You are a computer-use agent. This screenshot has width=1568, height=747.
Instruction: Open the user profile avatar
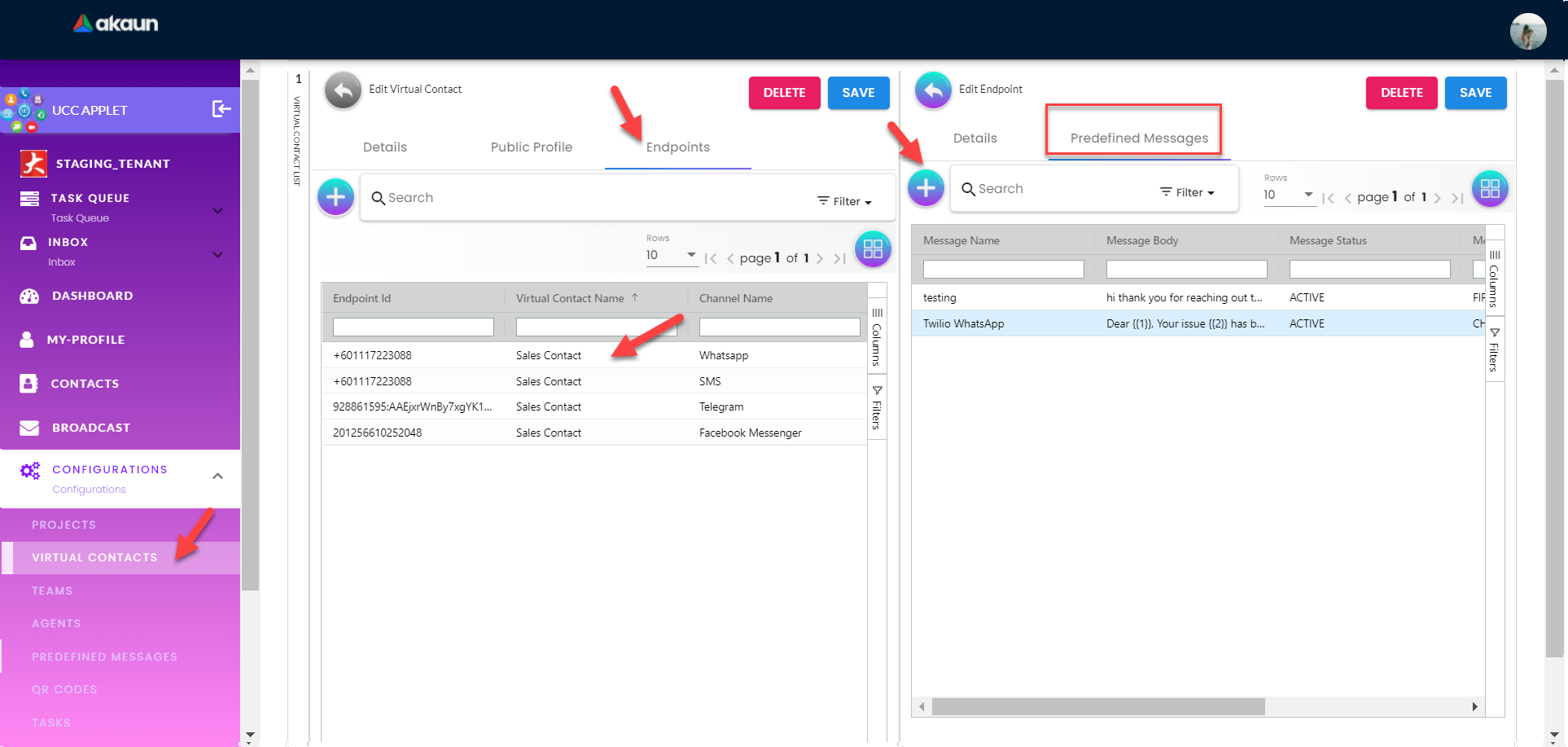coord(1527,32)
